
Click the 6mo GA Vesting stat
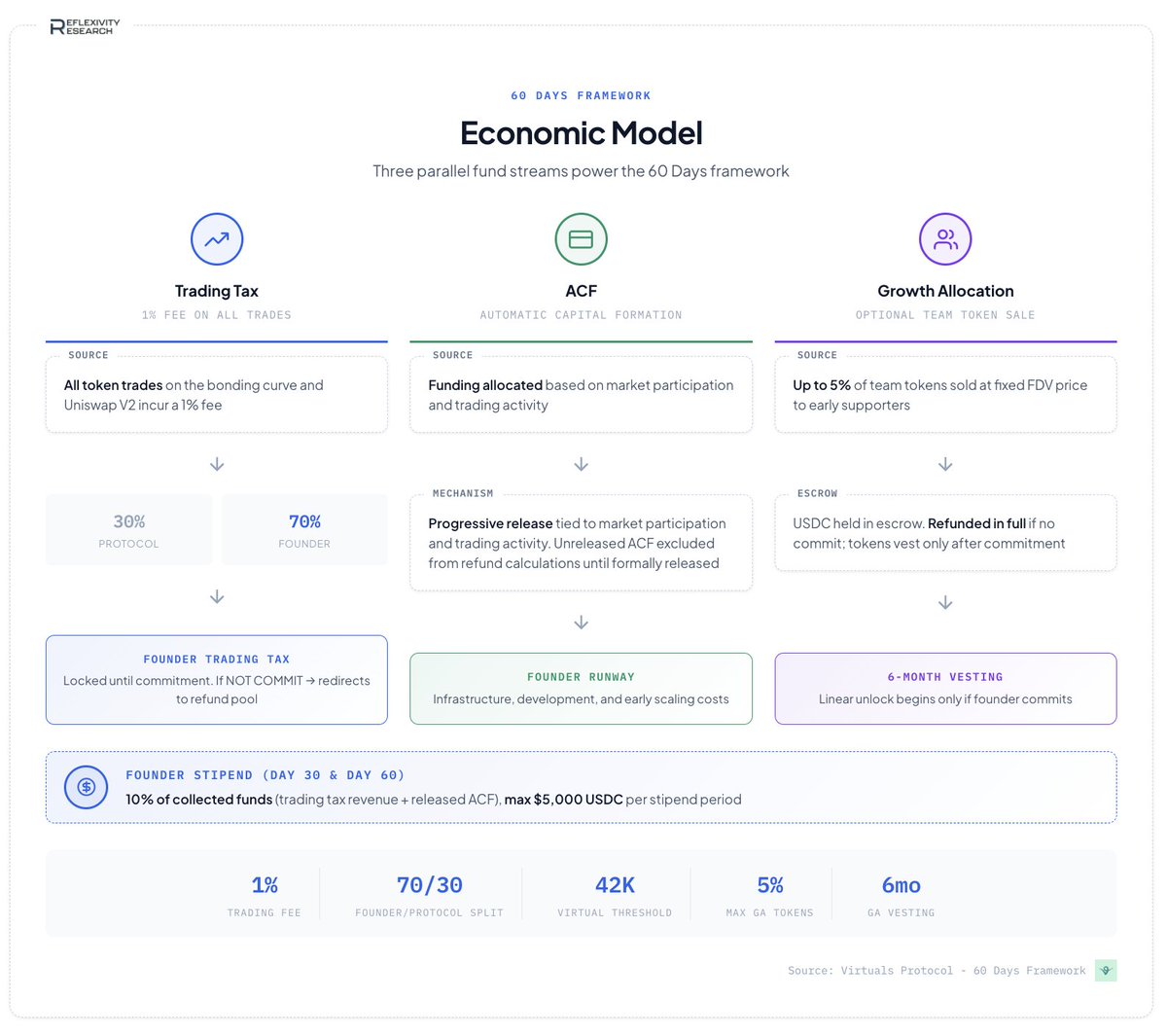tap(901, 896)
